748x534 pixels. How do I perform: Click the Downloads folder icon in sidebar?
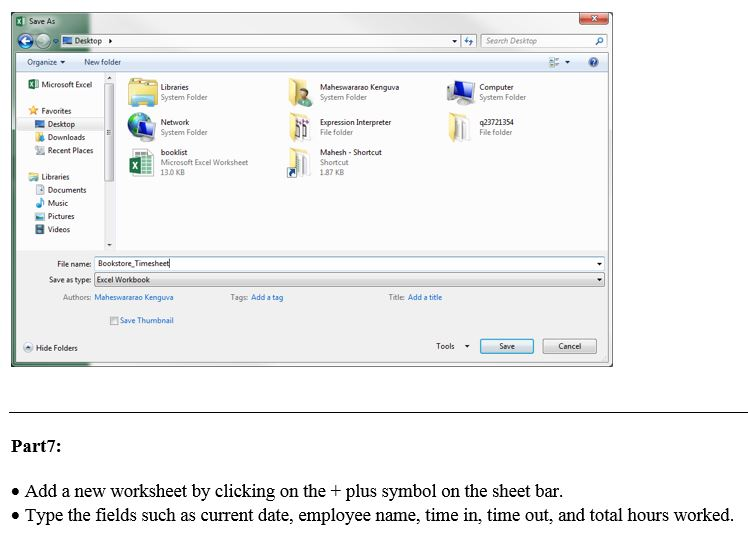pos(40,137)
